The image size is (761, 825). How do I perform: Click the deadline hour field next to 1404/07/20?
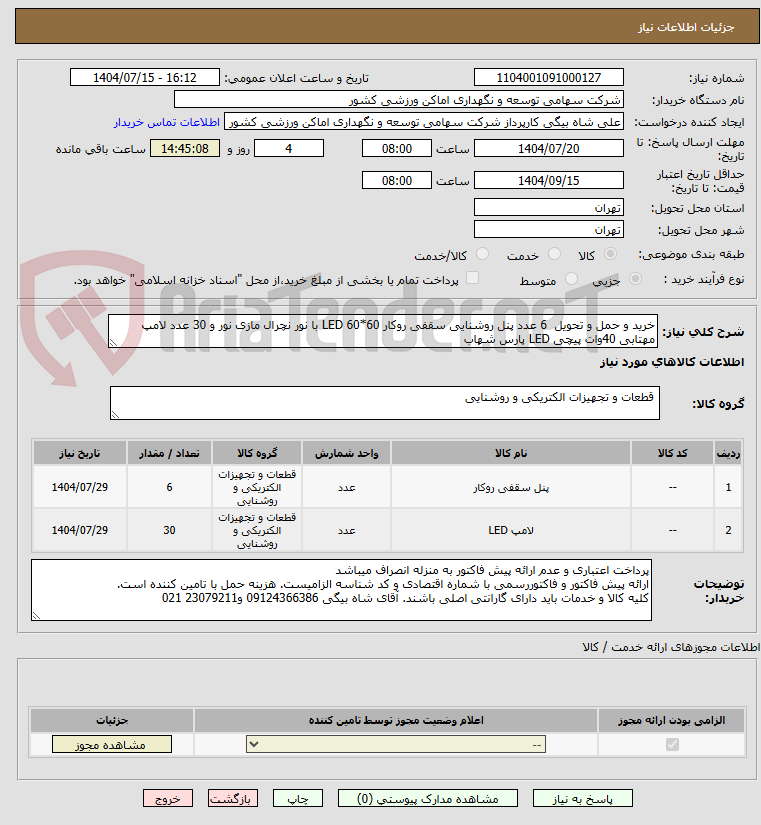[397, 148]
